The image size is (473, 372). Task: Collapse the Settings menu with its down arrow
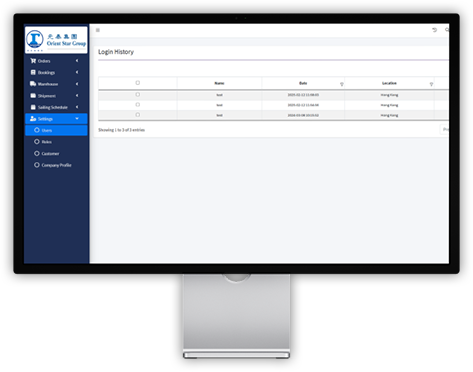(77, 119)
